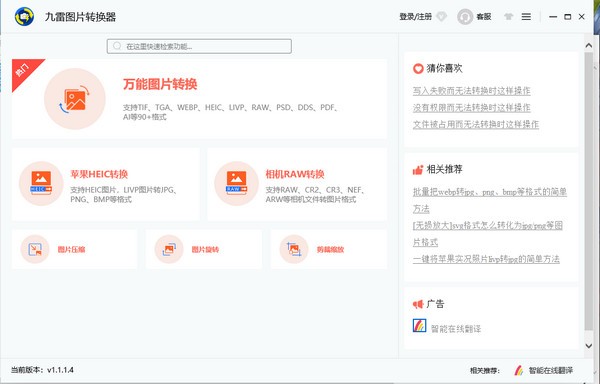Open 苹果HEIC转换 feature title
Viewport: 600px width, 384px height.
pyautogui.click(x=99, y=174)
